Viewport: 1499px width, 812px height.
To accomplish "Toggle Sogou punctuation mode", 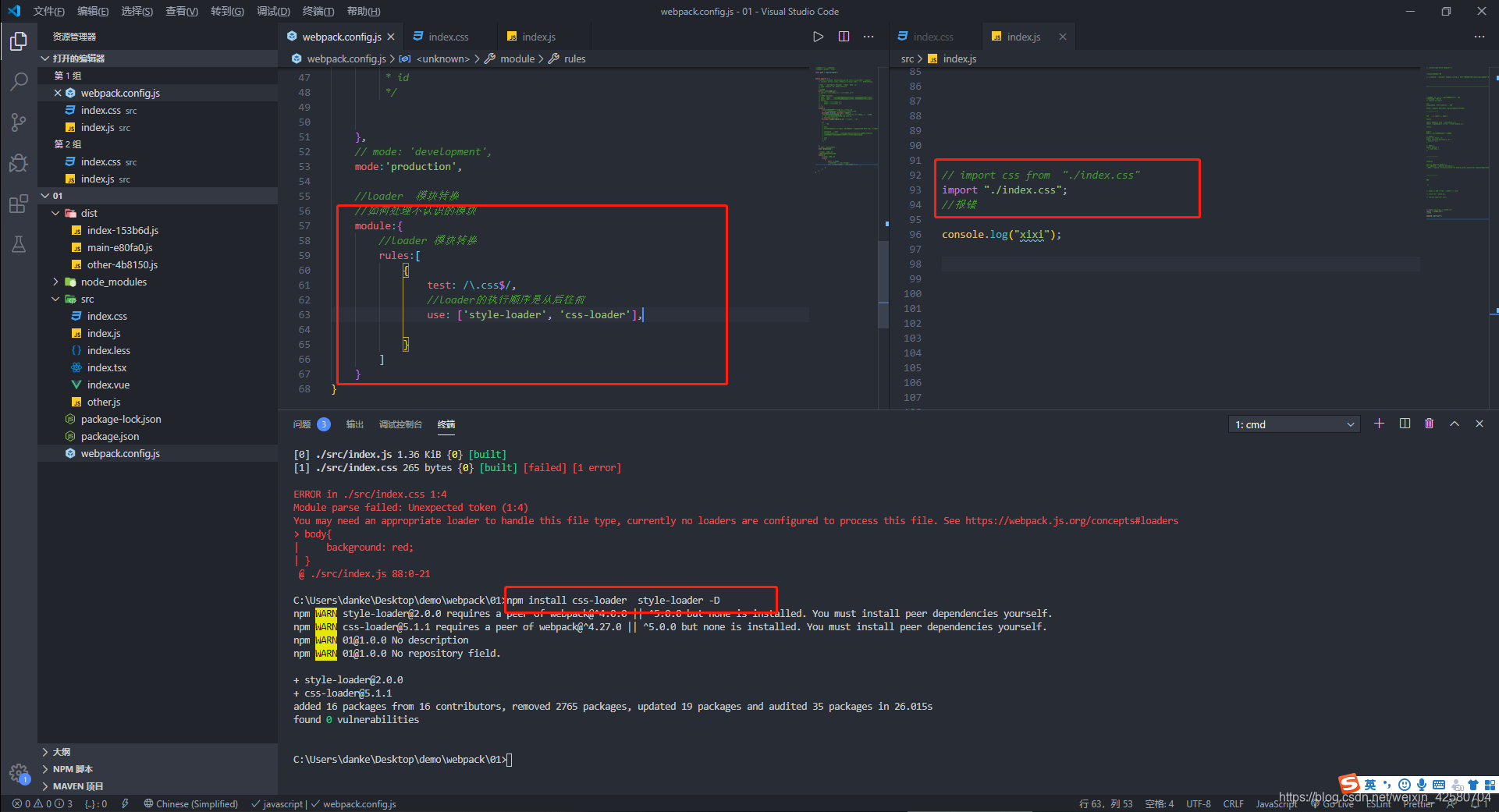I will click(1387, 785).
